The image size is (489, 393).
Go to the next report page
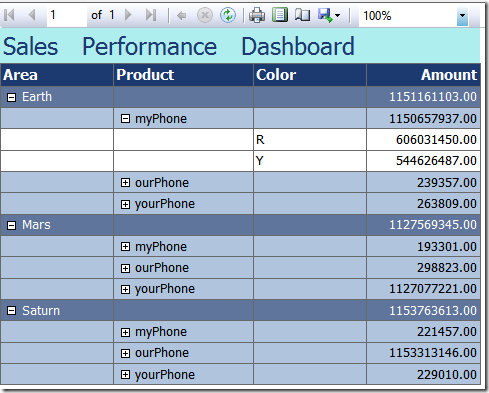(x=128, y=15)
